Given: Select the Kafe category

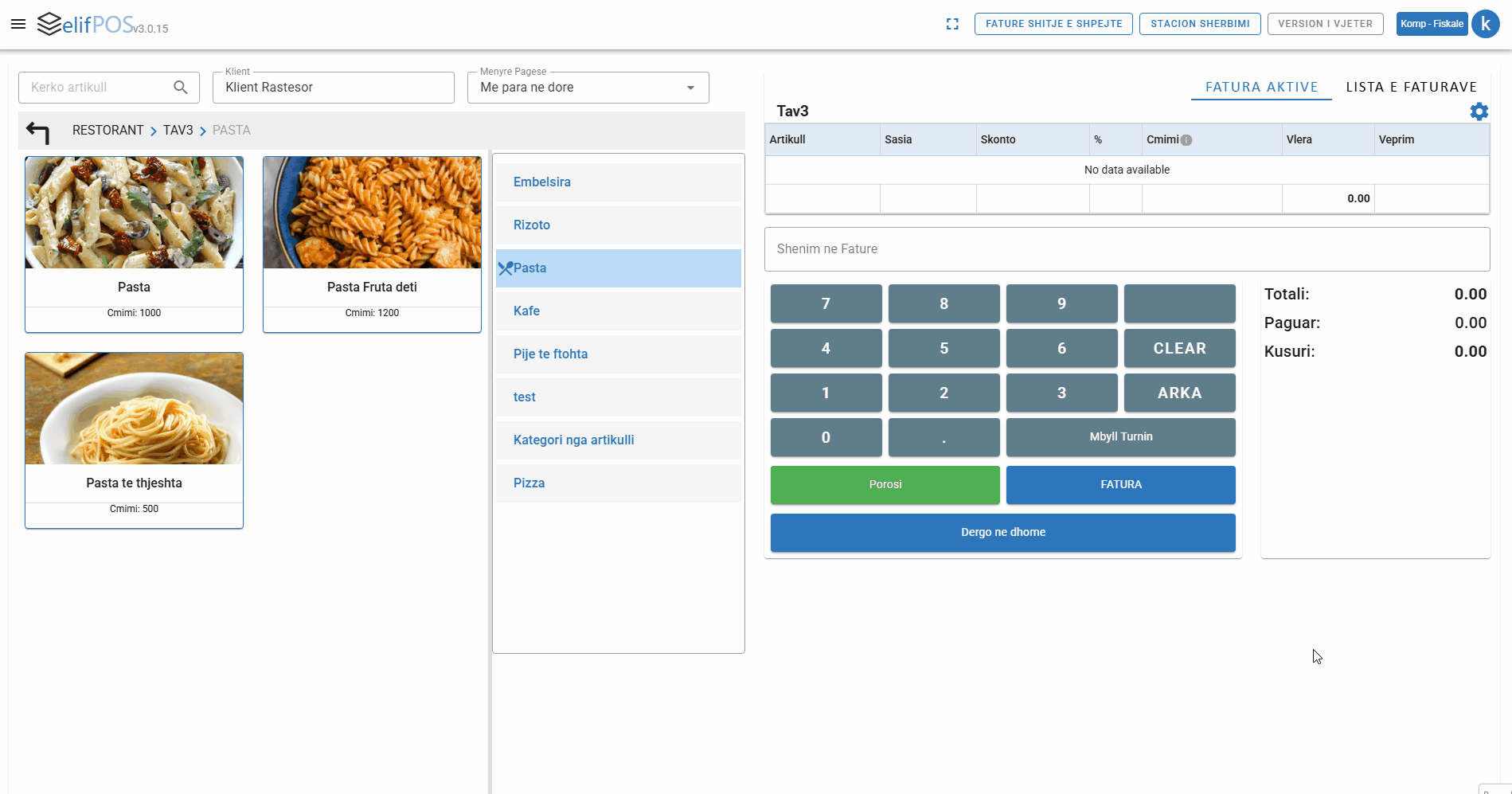Looking at the screenshot, I should 619,311.
